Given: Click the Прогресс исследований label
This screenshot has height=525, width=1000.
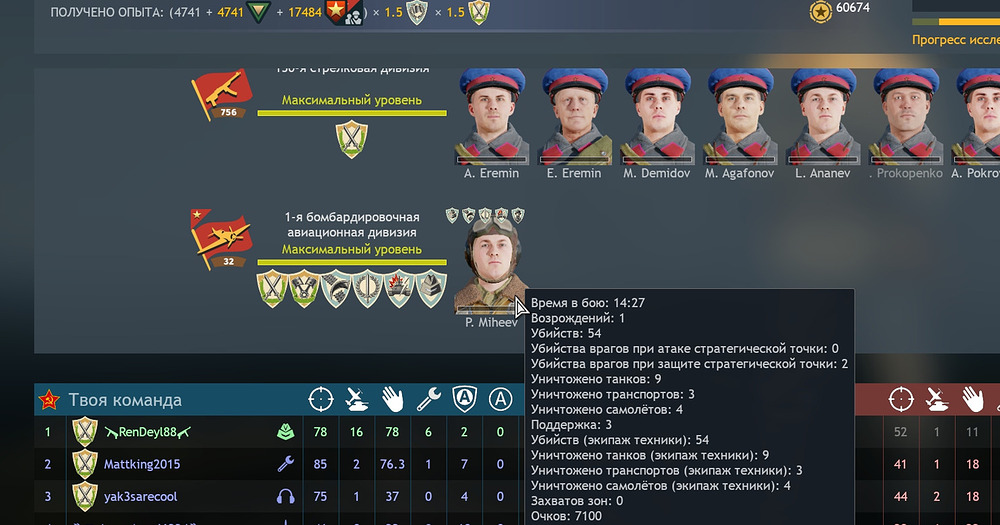Looking at the screenshot, I should coord(955,40).
